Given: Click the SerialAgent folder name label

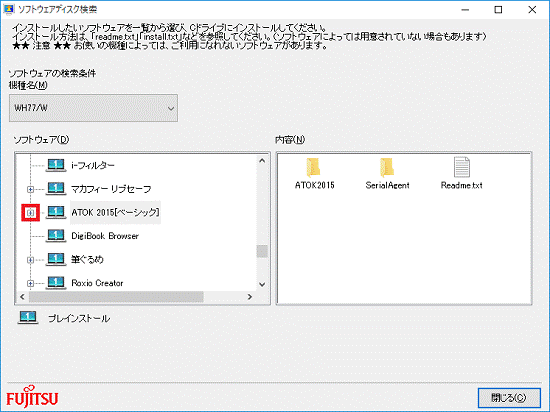Looking at the screenshot, I should [387, 185].
